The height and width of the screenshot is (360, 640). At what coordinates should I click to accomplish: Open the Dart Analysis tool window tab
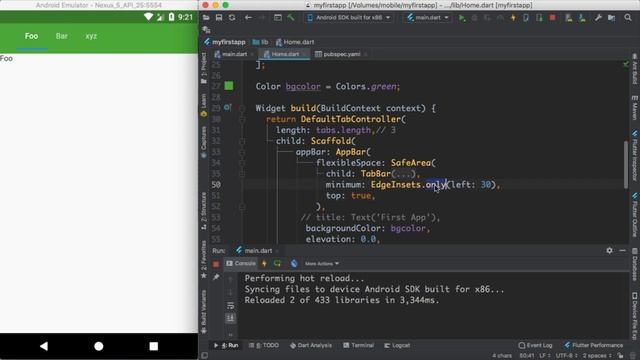pos(311,345)
